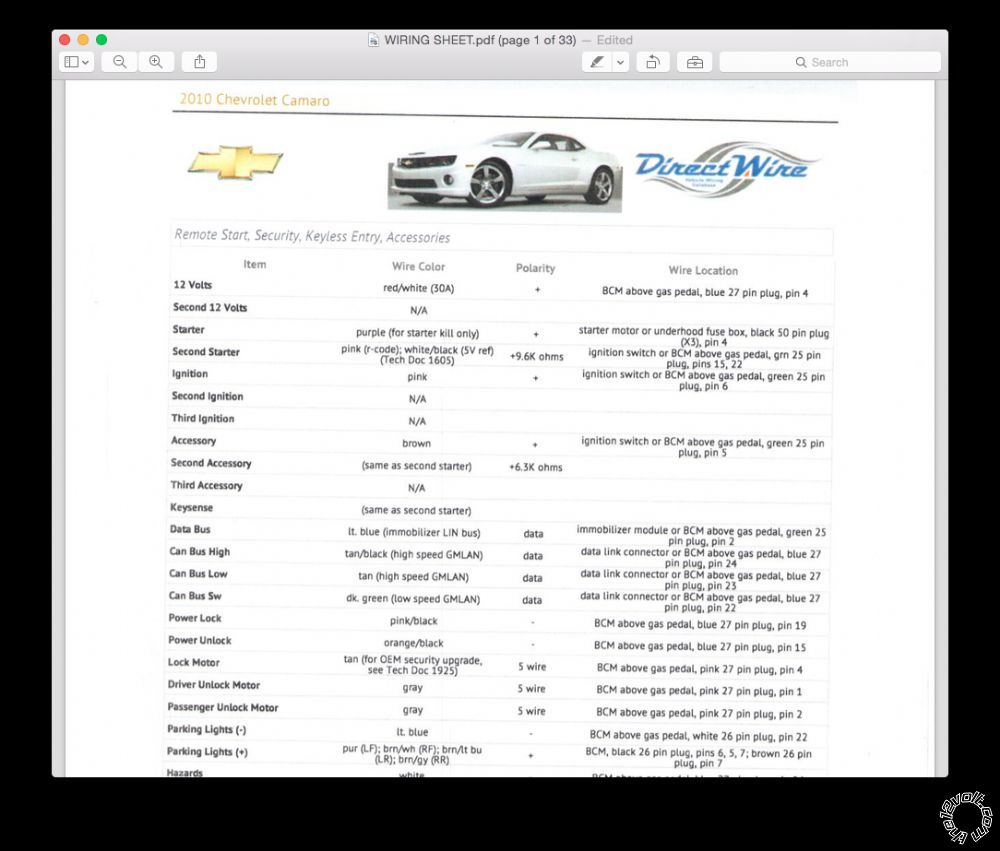
Task: Click the Data Bus row label
Action: [190, 529]
